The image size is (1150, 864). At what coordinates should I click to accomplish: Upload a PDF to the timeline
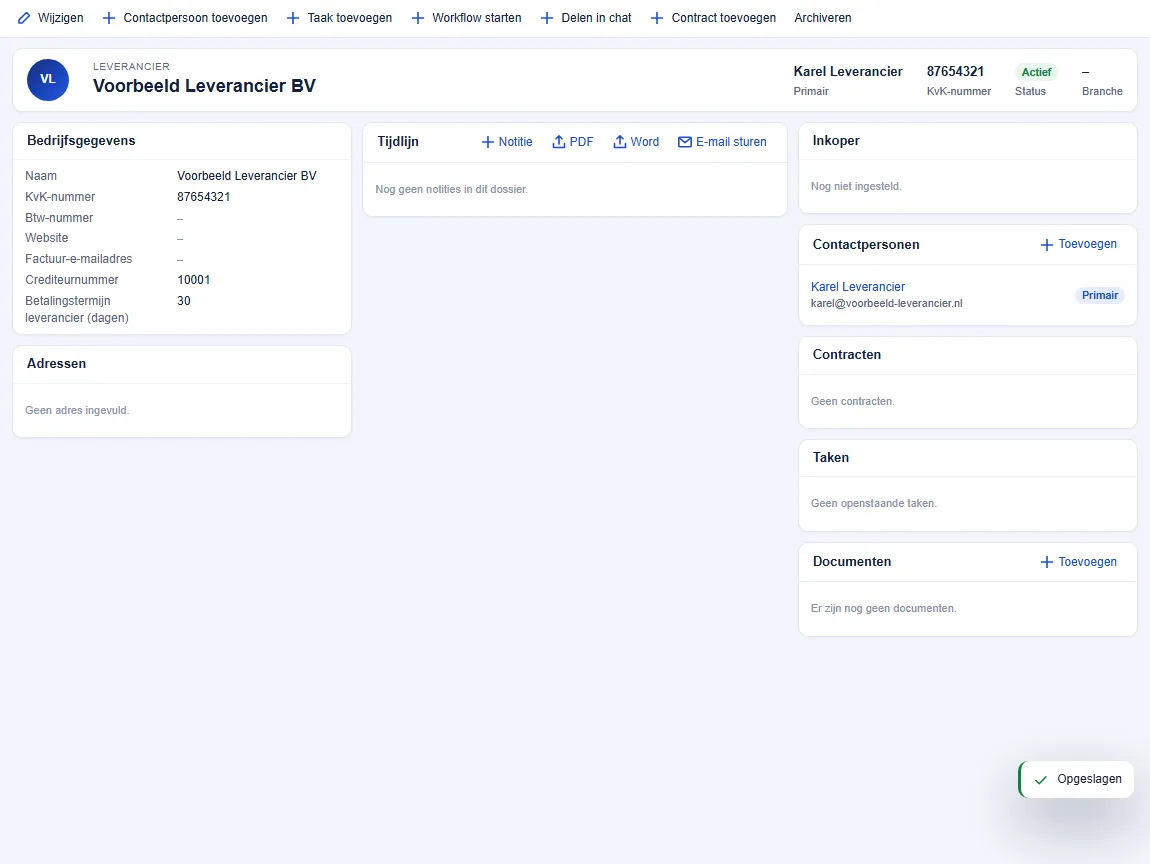[x=573, y=142]
